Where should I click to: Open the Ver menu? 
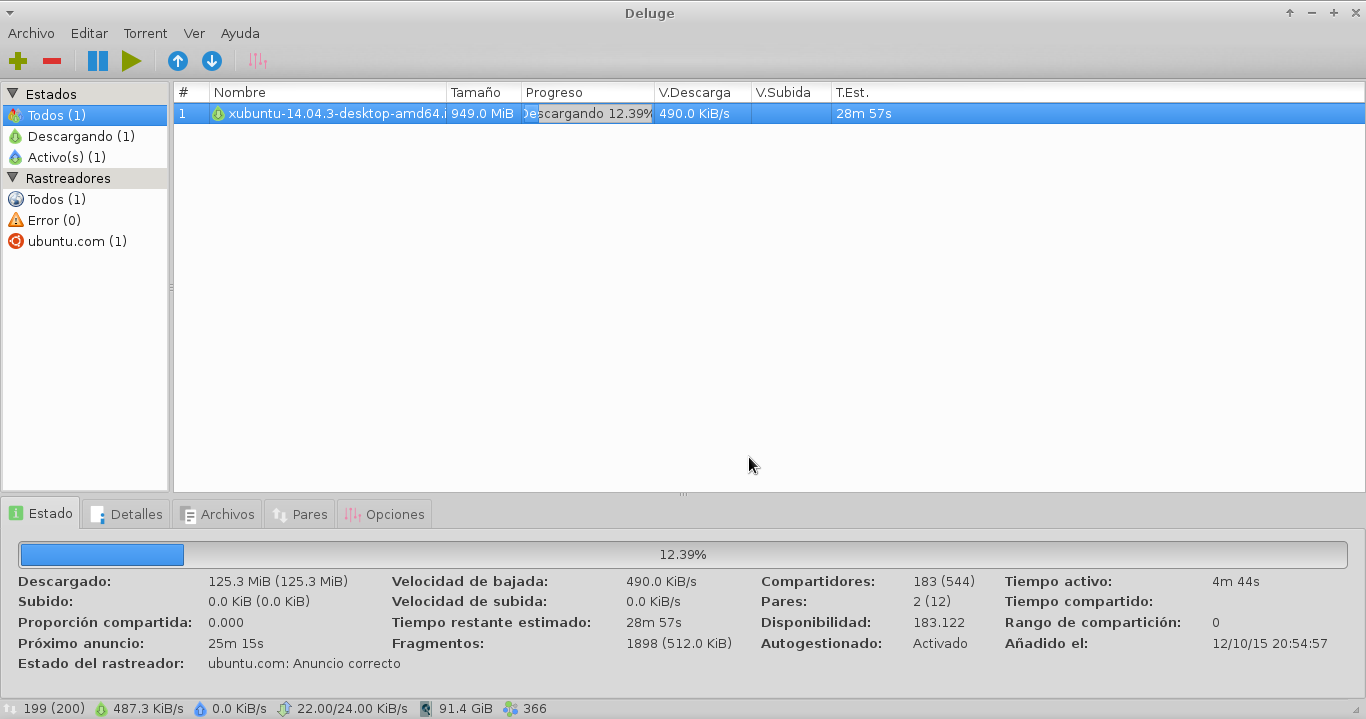tap(194, 33)
